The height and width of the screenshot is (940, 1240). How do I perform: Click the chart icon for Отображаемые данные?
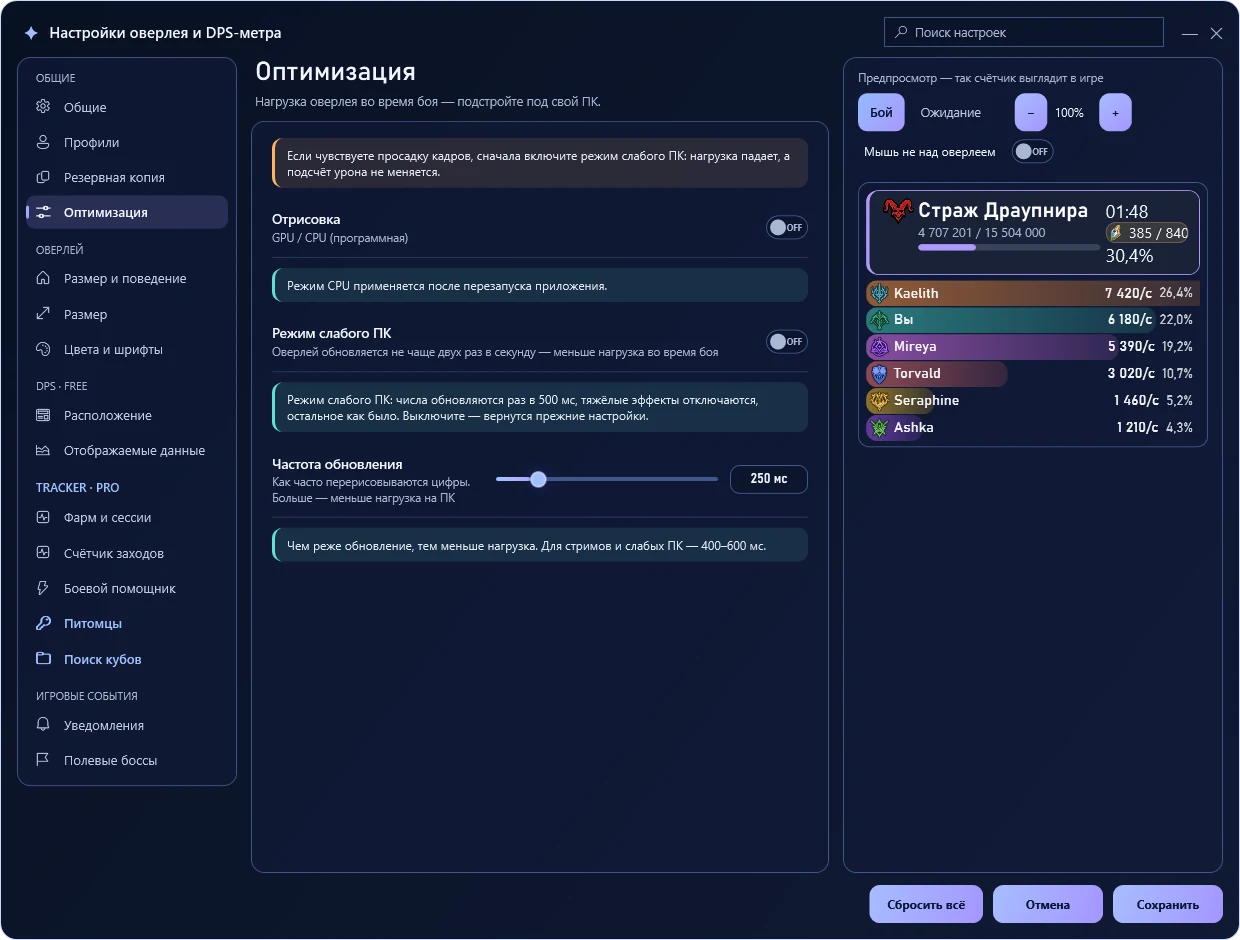click(x=43, y=450)
